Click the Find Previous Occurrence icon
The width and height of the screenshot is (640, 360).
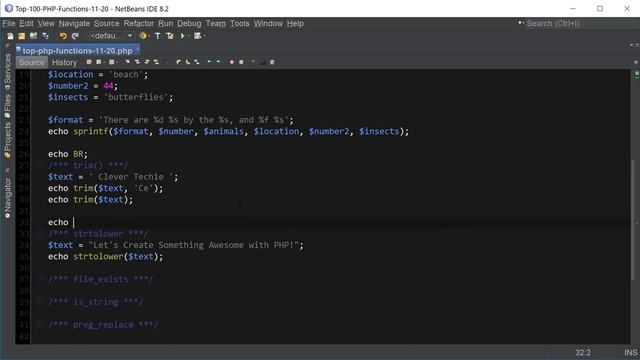137,62
